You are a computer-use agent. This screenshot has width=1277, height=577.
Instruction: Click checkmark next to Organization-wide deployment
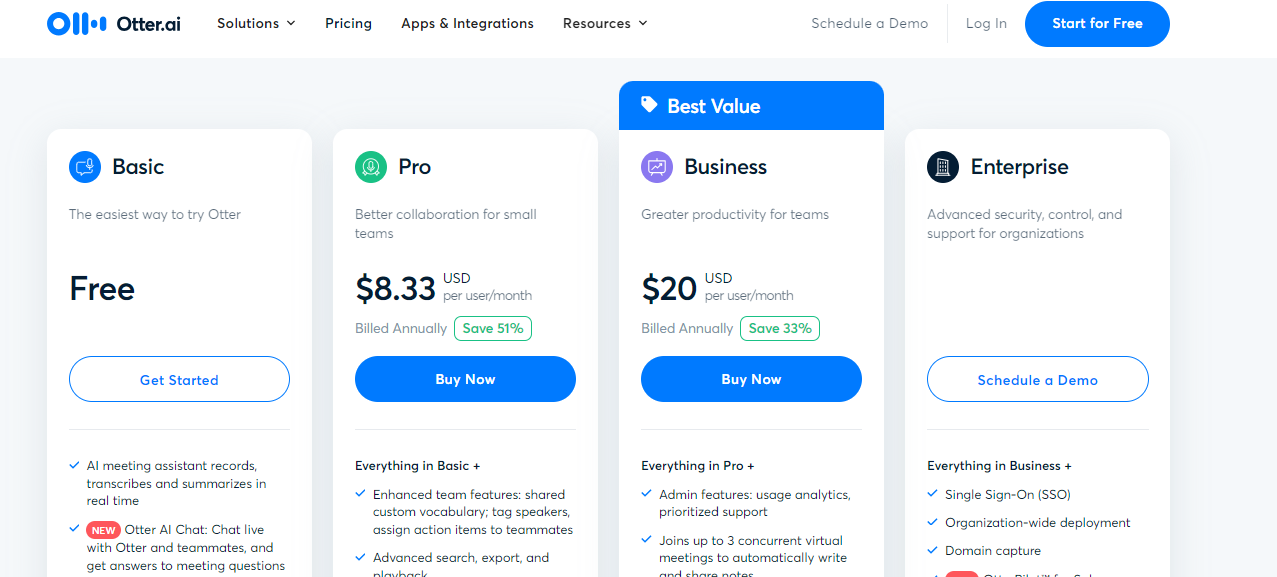933,522
